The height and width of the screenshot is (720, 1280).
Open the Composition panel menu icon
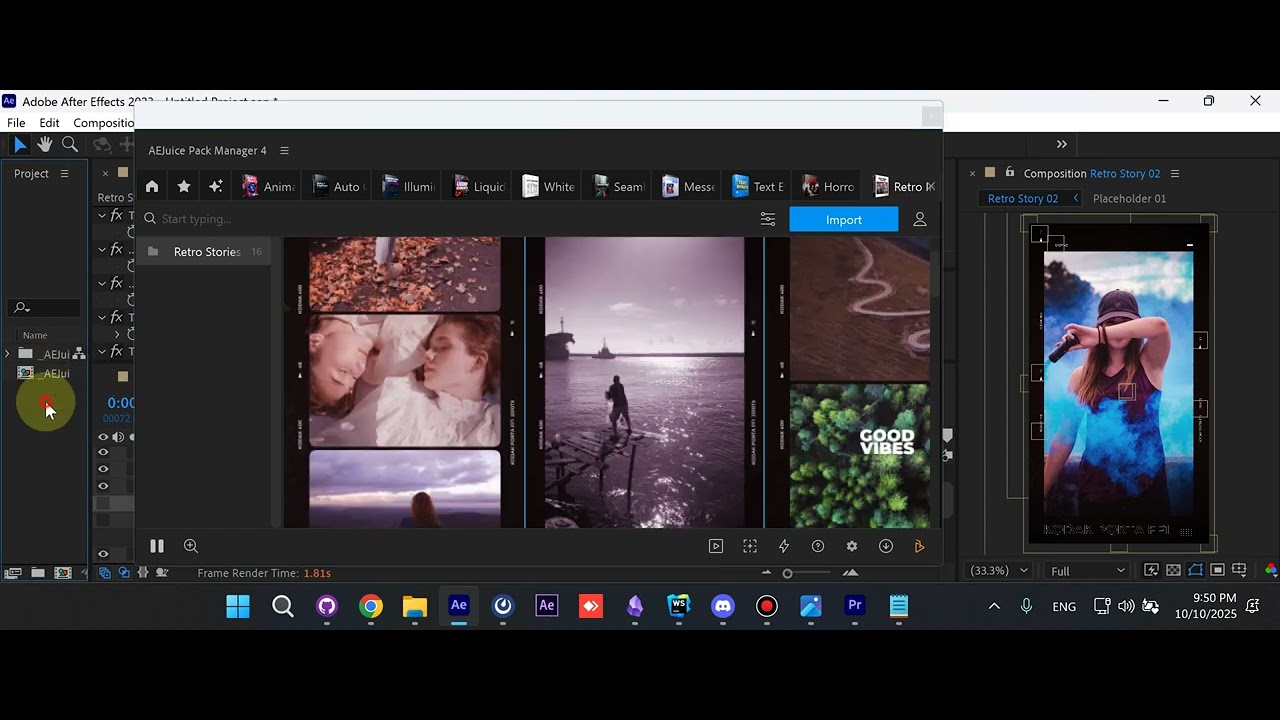coord(1175,174)
